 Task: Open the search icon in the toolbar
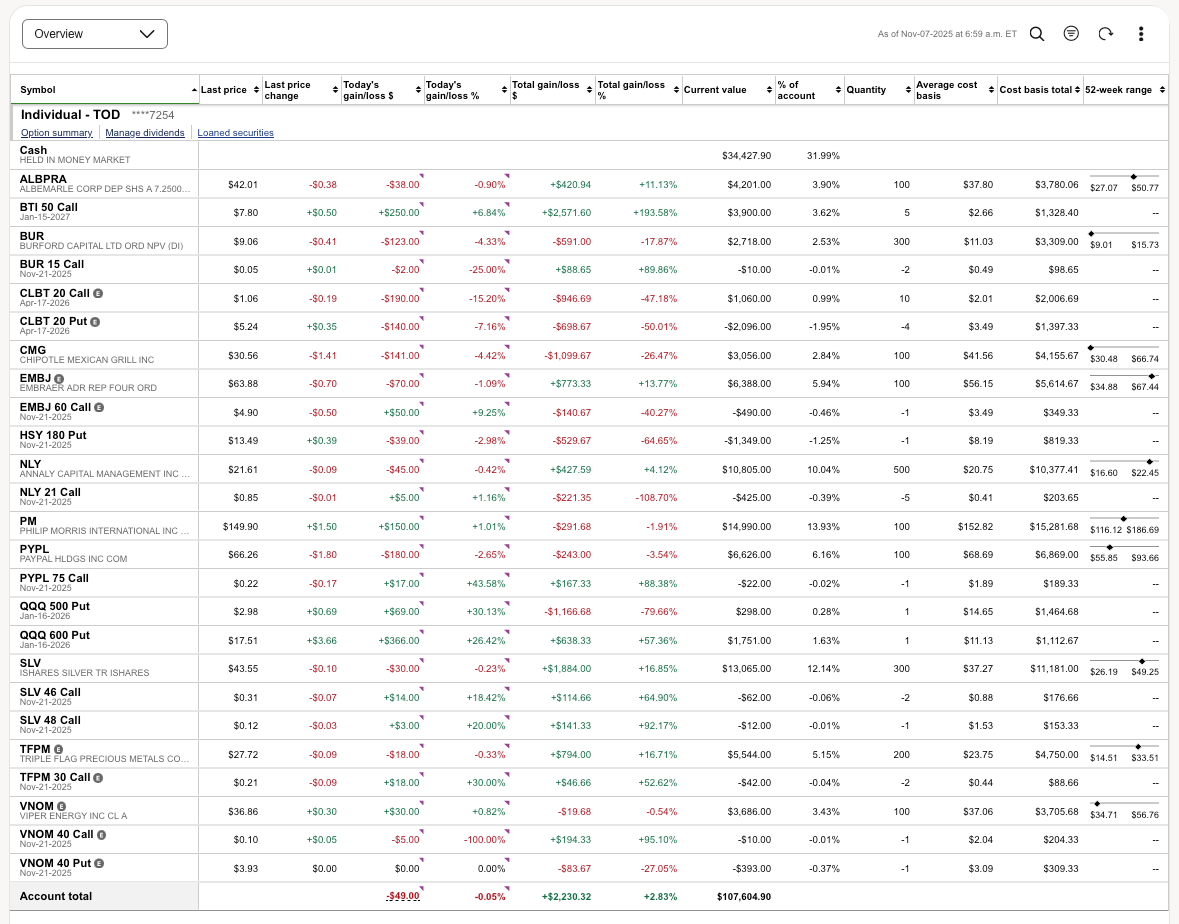click(1037, 34)
